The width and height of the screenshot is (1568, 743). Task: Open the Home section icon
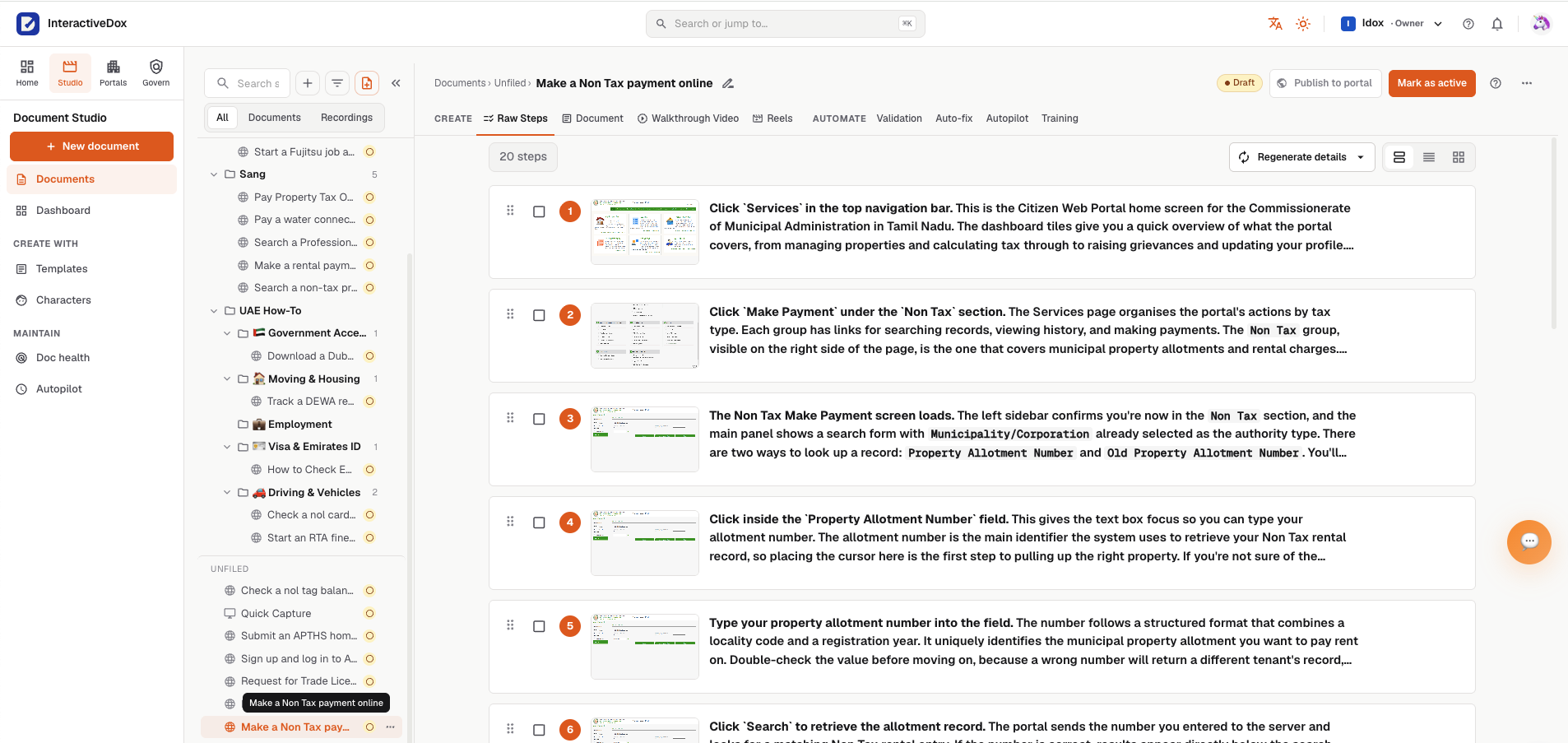27,72
